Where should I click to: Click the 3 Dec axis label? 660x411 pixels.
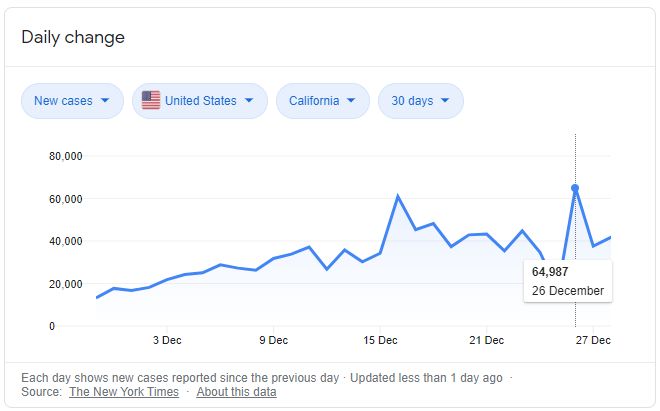[167, 340]
